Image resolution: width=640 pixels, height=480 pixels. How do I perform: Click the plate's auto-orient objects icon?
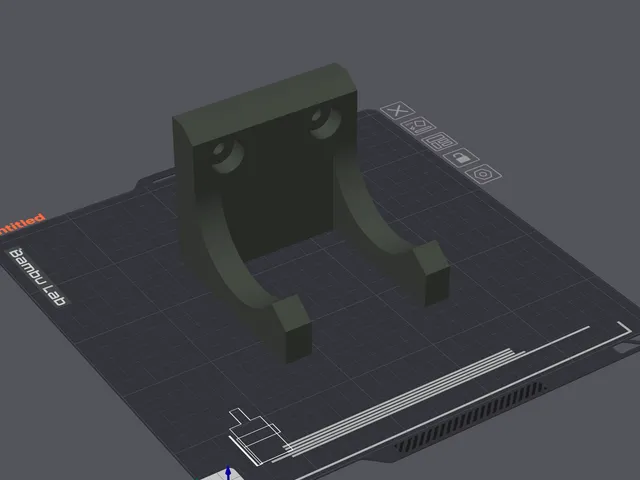418,126
